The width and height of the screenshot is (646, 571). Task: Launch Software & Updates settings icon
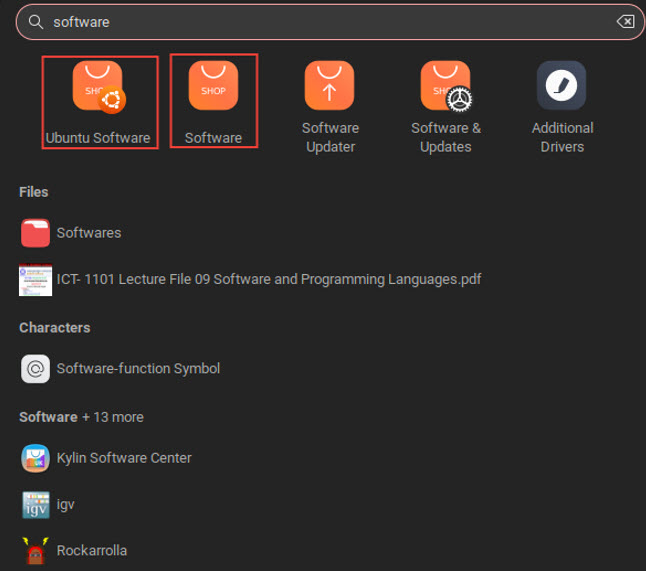[447, 86]
